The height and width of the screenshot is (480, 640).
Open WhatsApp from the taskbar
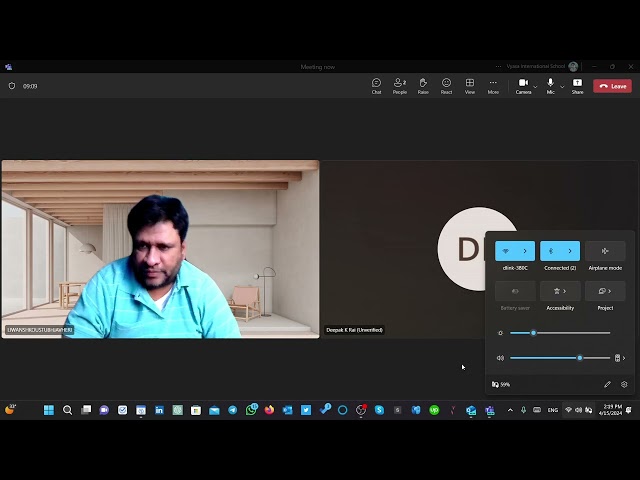click(x=251, y=410)
